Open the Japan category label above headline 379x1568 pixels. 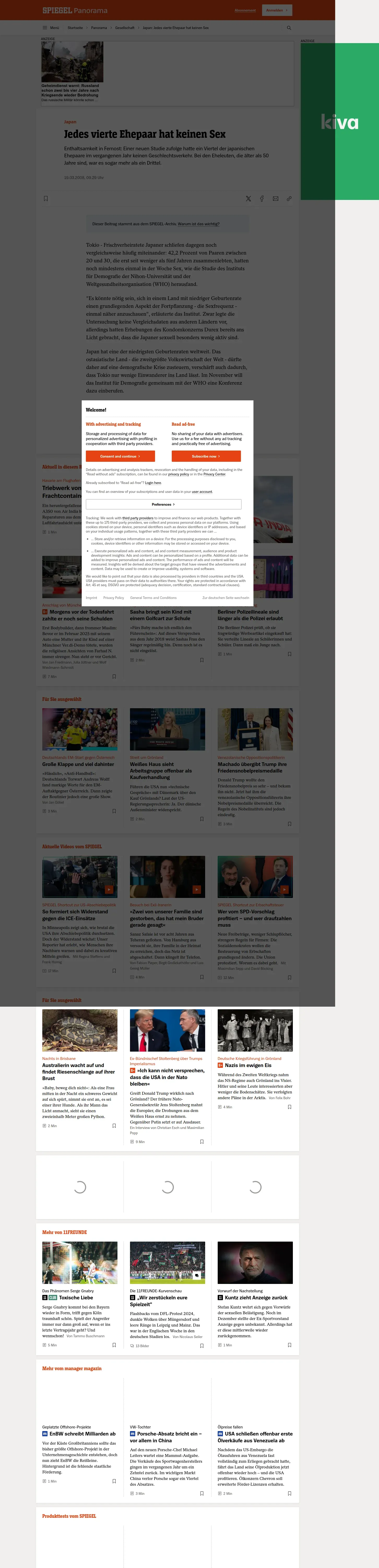pos(70,122)
